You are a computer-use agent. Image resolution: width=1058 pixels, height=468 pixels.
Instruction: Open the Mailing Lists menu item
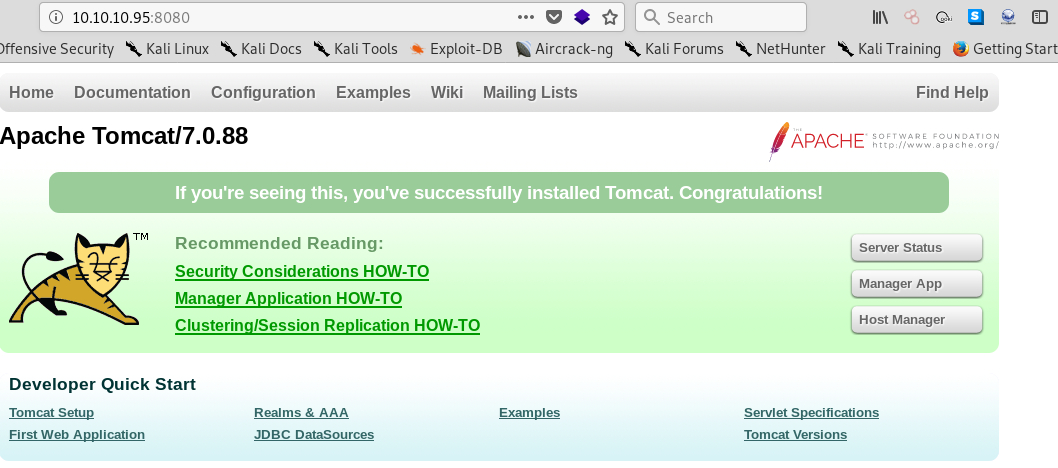(x=530, y=92)
